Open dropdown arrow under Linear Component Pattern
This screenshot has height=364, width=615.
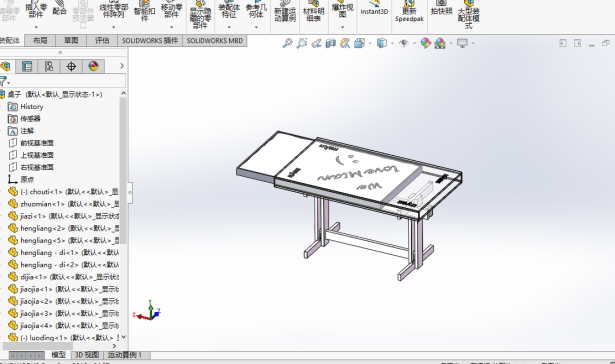114,27
